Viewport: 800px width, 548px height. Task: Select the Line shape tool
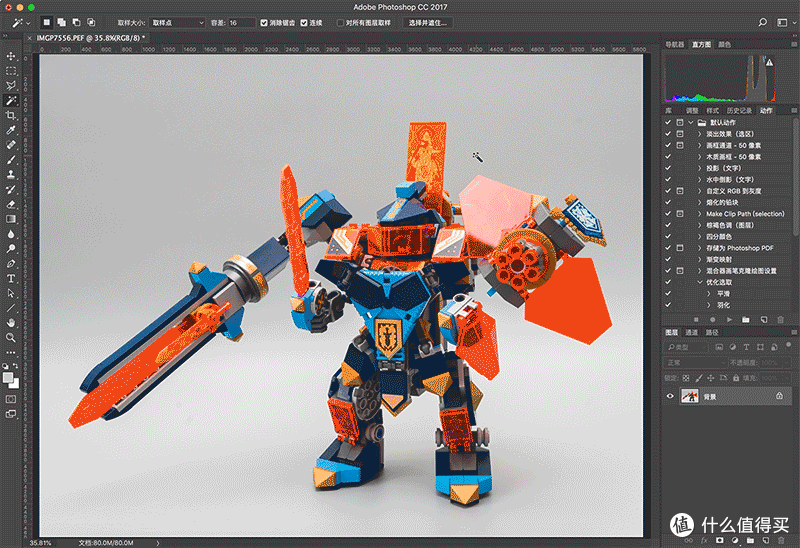click(x=11, y=308)
